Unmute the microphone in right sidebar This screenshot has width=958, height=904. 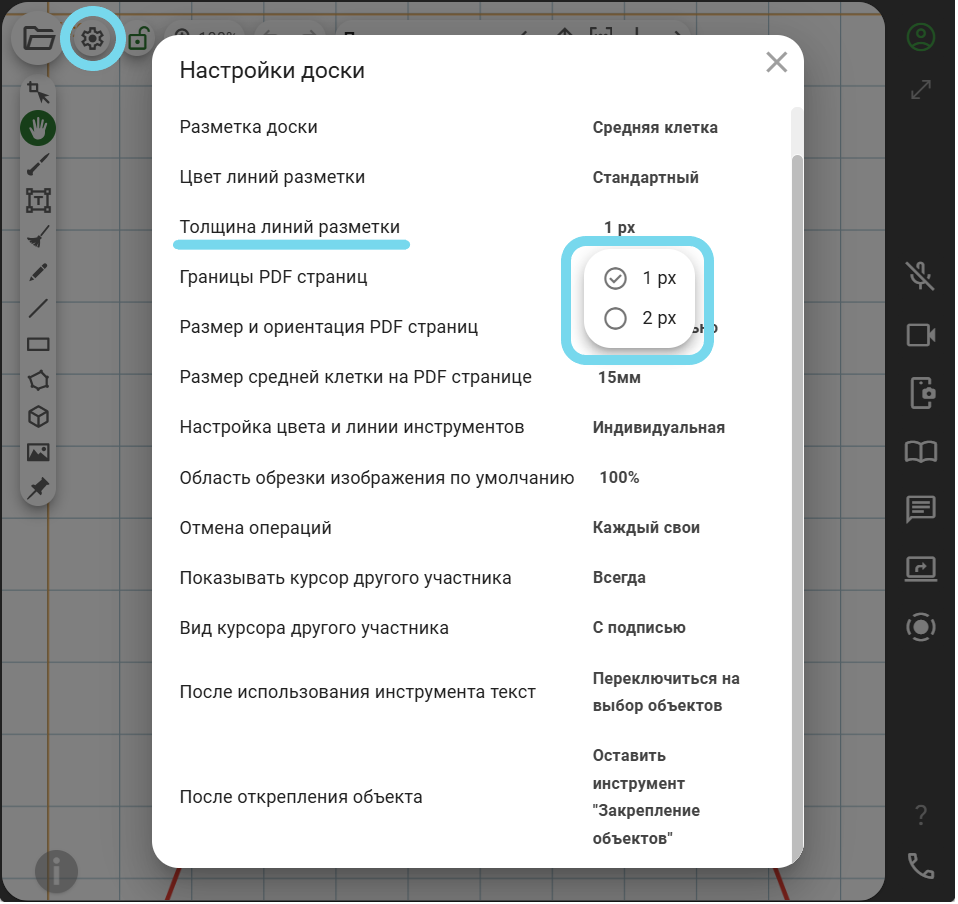click(x=920, y=276)
